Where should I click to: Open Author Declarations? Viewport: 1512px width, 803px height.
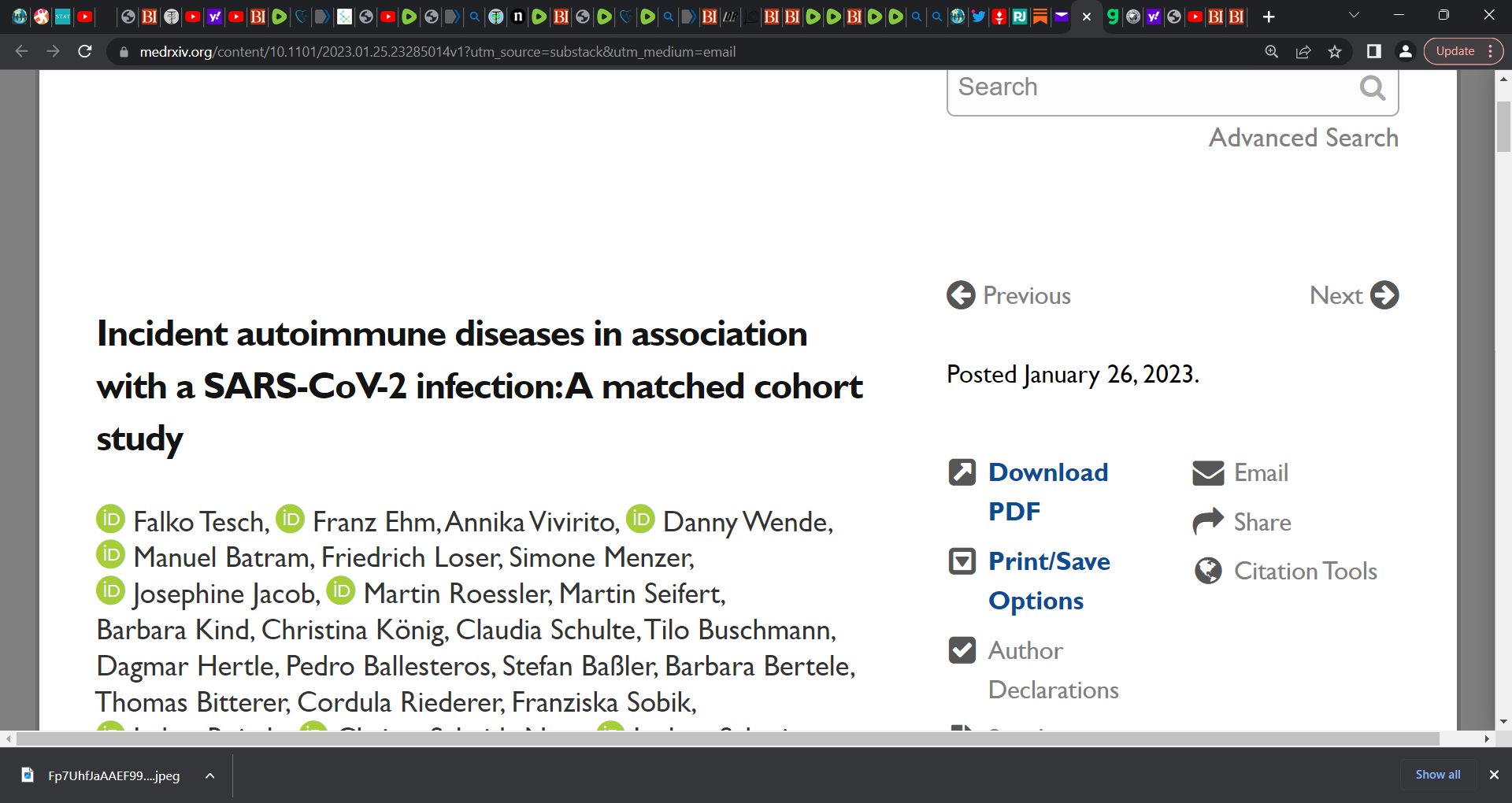click(1054, 670)
